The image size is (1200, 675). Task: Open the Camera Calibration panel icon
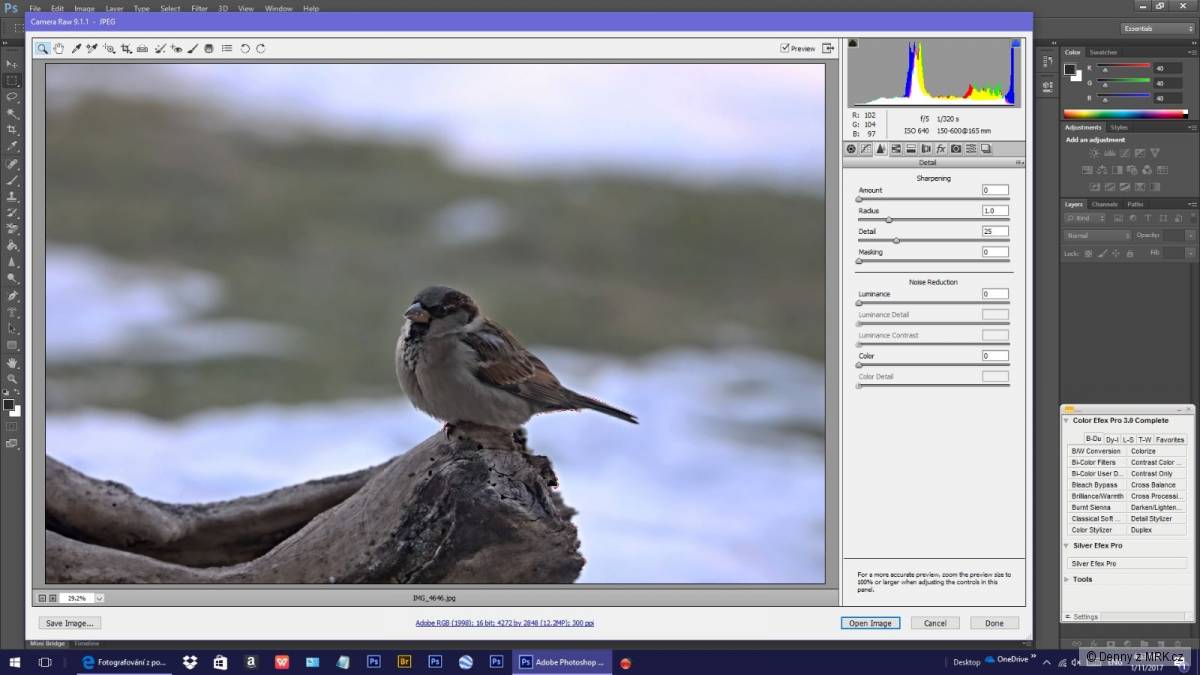pos(956,149)
